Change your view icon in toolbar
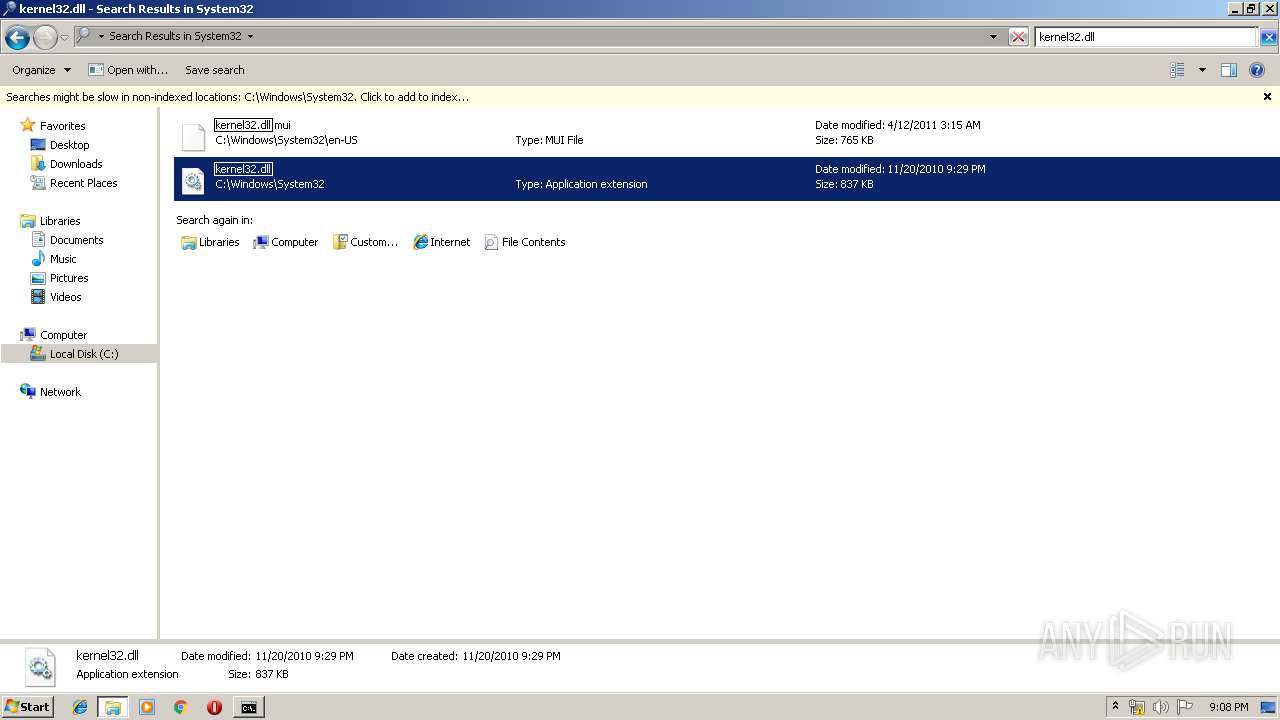 1177,70
